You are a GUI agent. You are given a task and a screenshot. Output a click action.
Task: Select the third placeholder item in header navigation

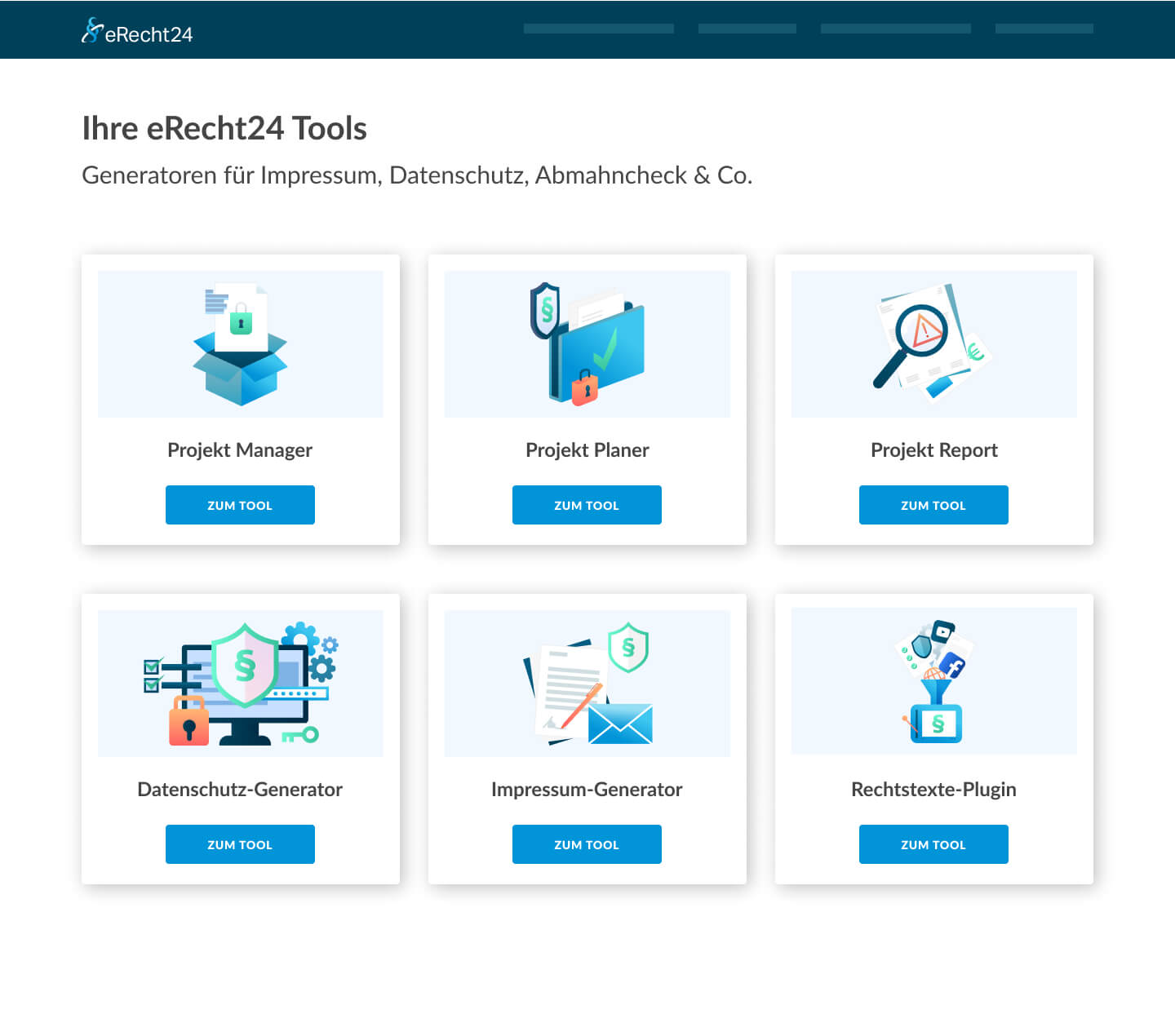pyautogui.click(x=895, y=29)
